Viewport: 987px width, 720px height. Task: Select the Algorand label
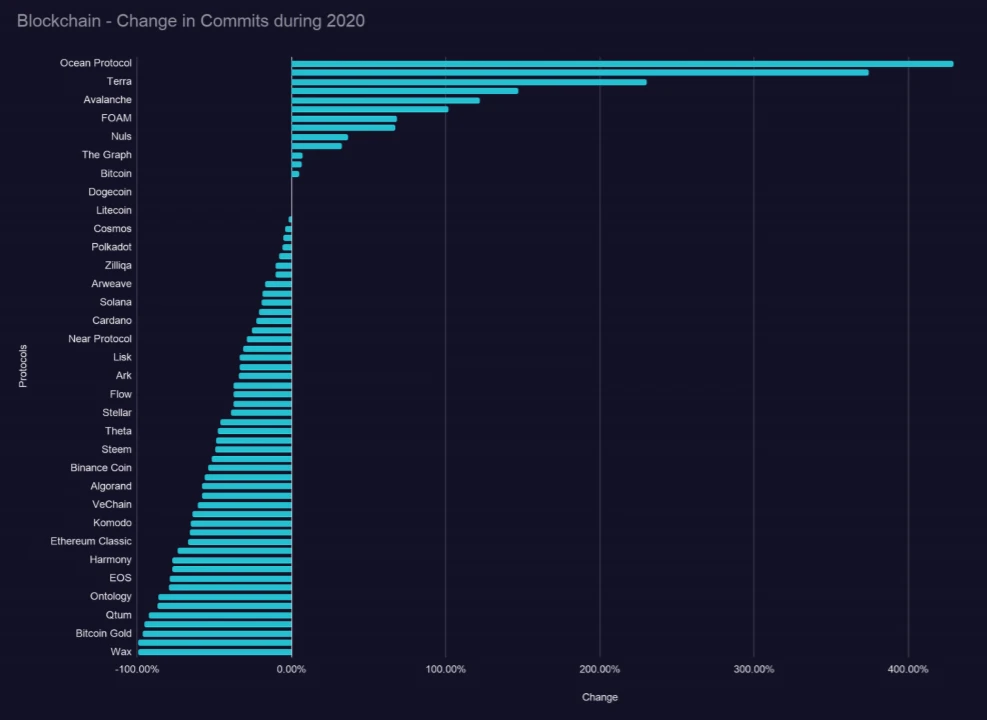click(x=111, y=486)
